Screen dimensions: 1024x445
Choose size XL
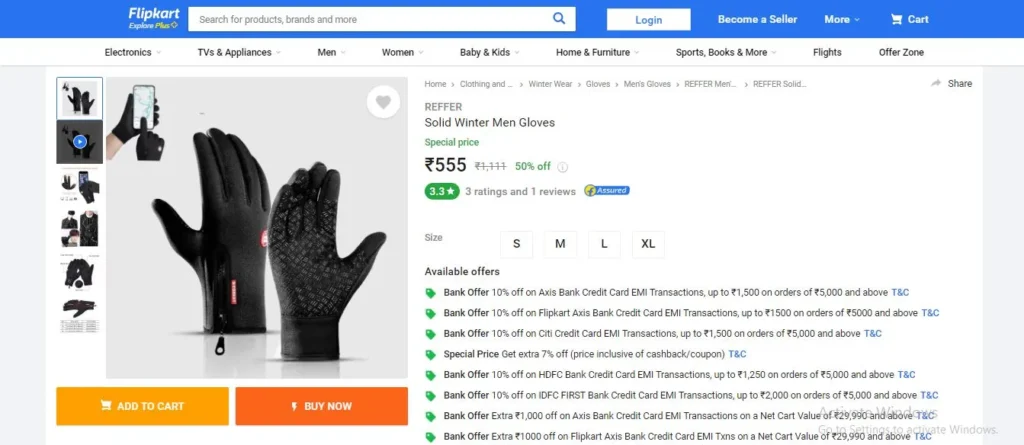[648, 244]
